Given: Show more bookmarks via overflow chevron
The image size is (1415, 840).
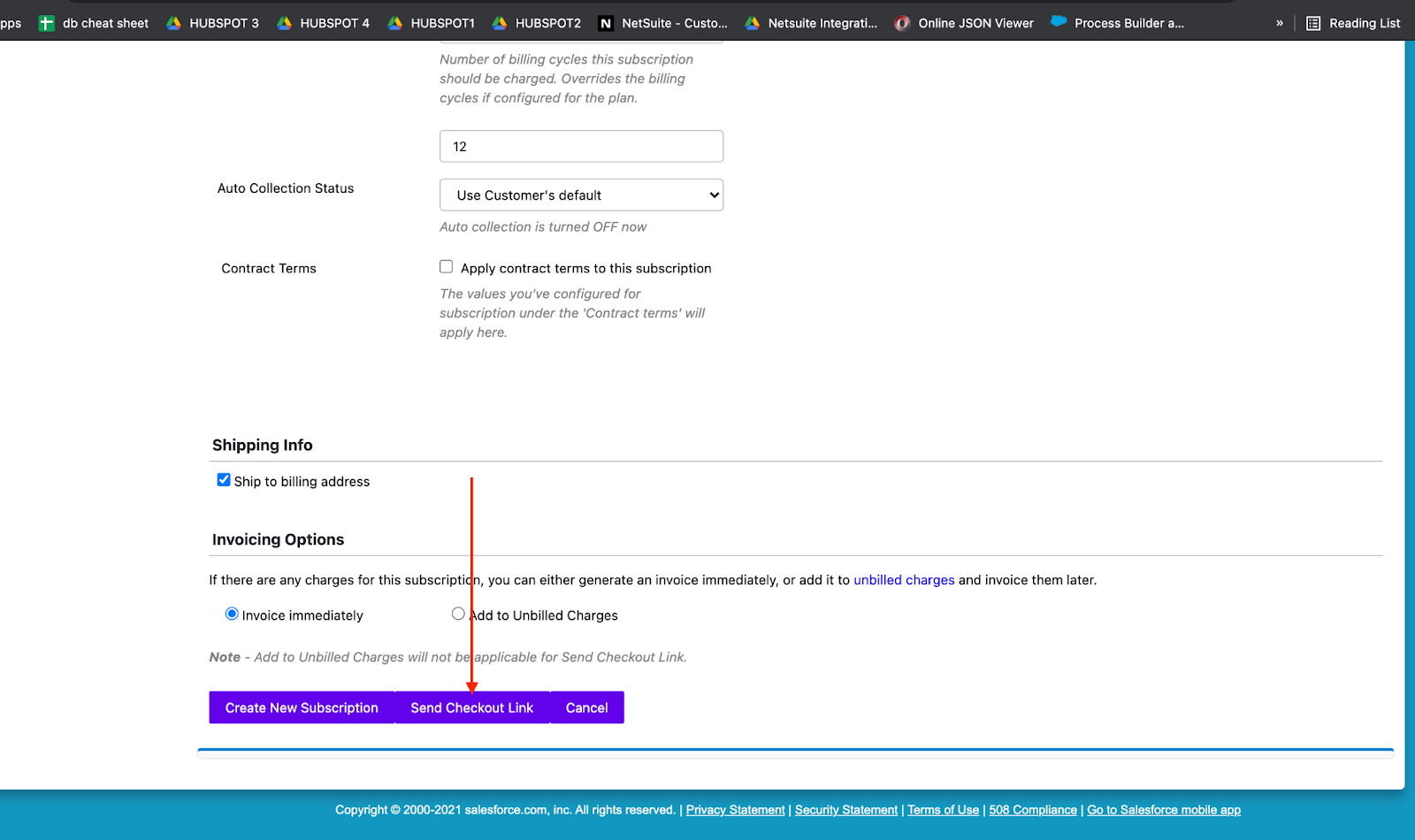Looking at the screenshot, I should [x=1279, y=23].
